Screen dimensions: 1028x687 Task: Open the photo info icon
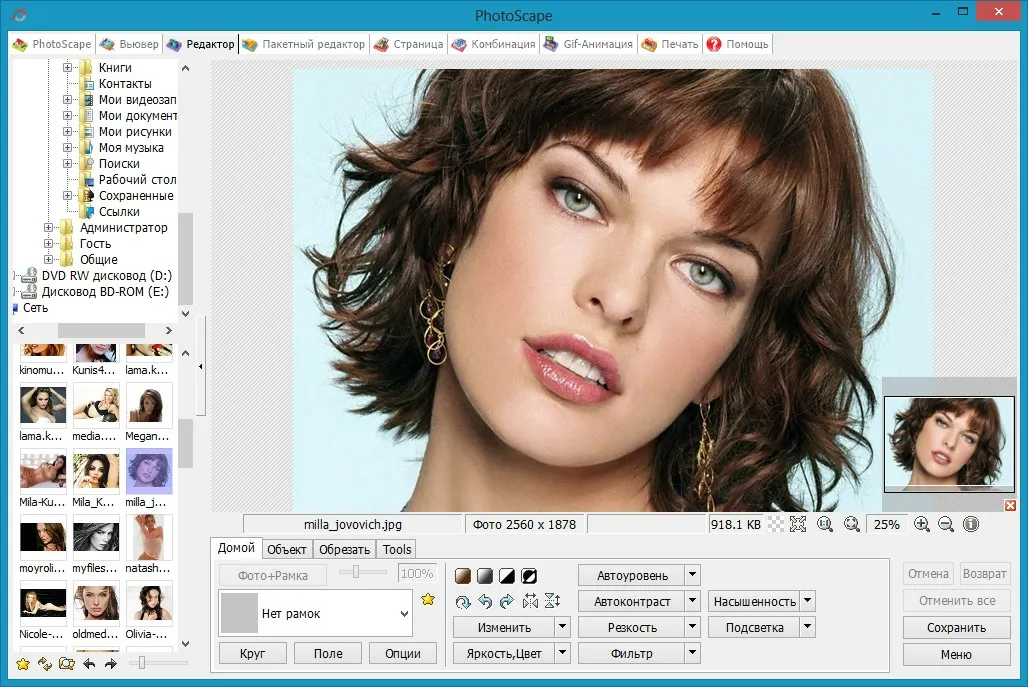970,524
